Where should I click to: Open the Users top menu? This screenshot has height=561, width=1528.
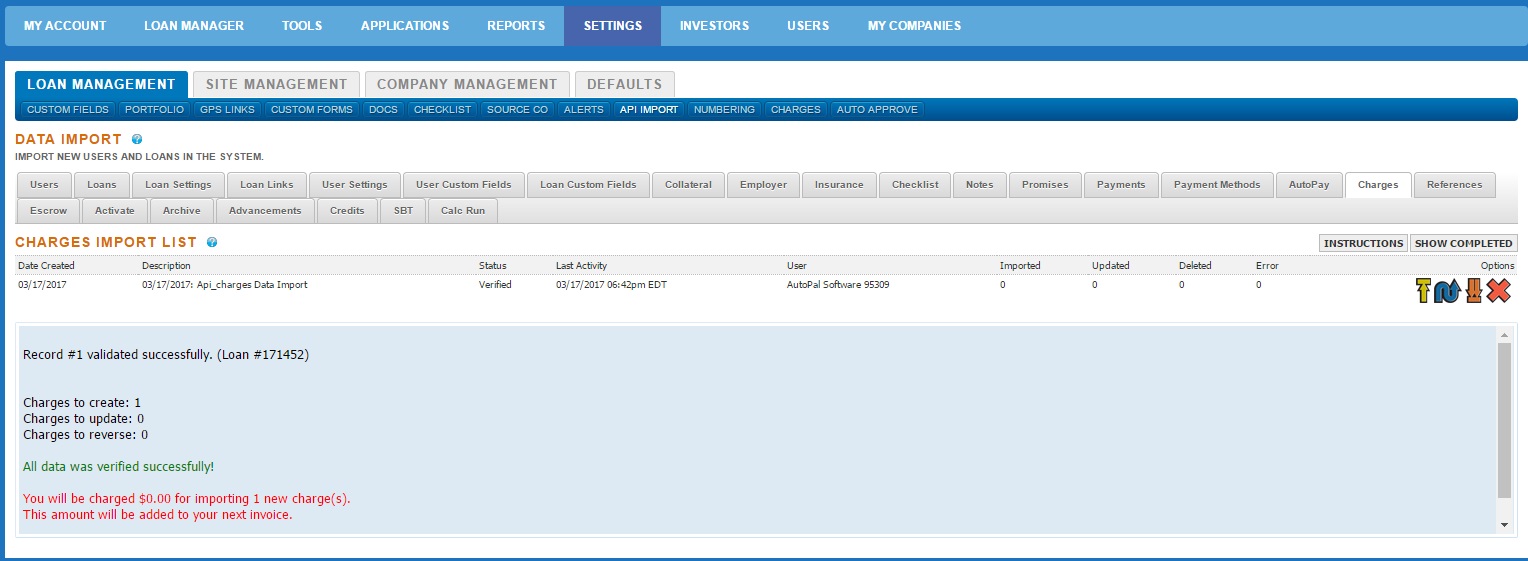click(x=808, y=26)
